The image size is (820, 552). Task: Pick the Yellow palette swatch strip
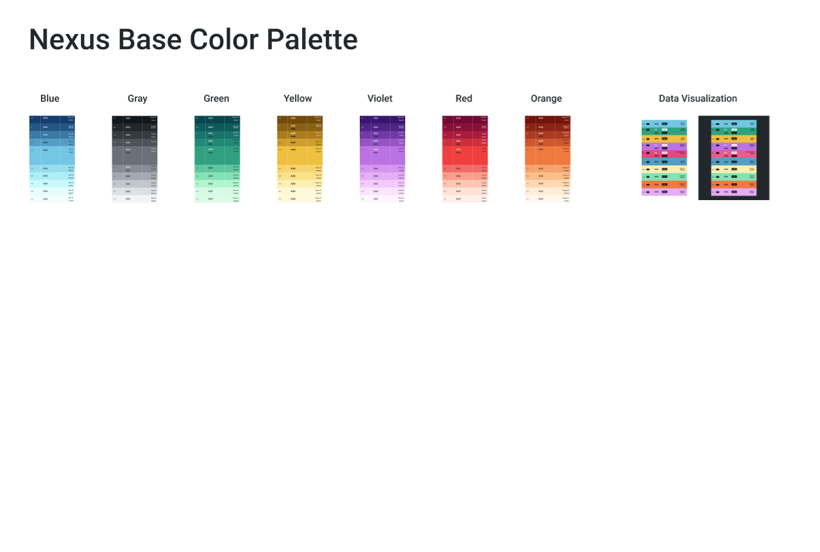click(300, 160)
